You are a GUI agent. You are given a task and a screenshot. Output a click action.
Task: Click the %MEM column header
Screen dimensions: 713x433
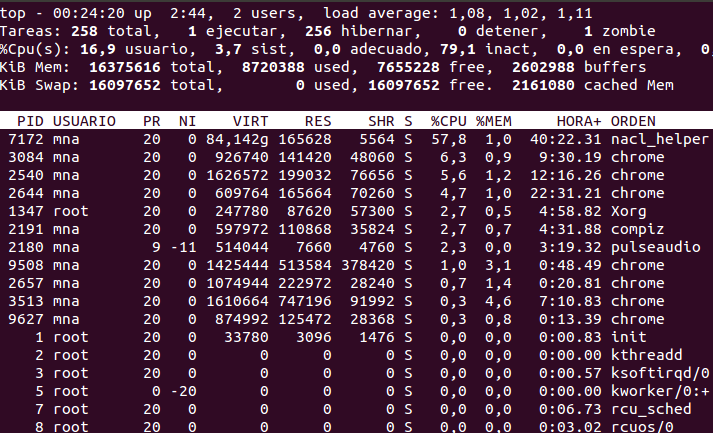(493, 121)
